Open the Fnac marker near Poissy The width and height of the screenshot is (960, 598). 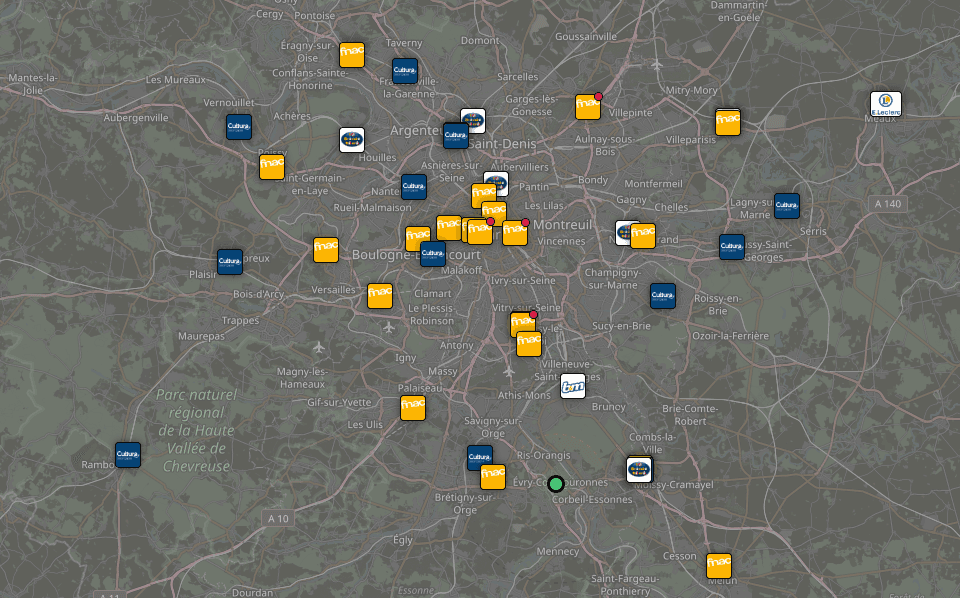pos(272,167)
